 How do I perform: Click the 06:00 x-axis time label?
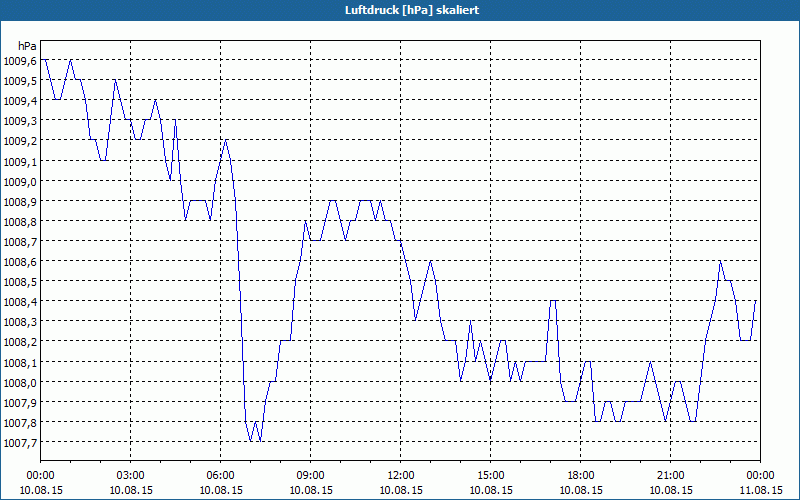click(220, 476)
